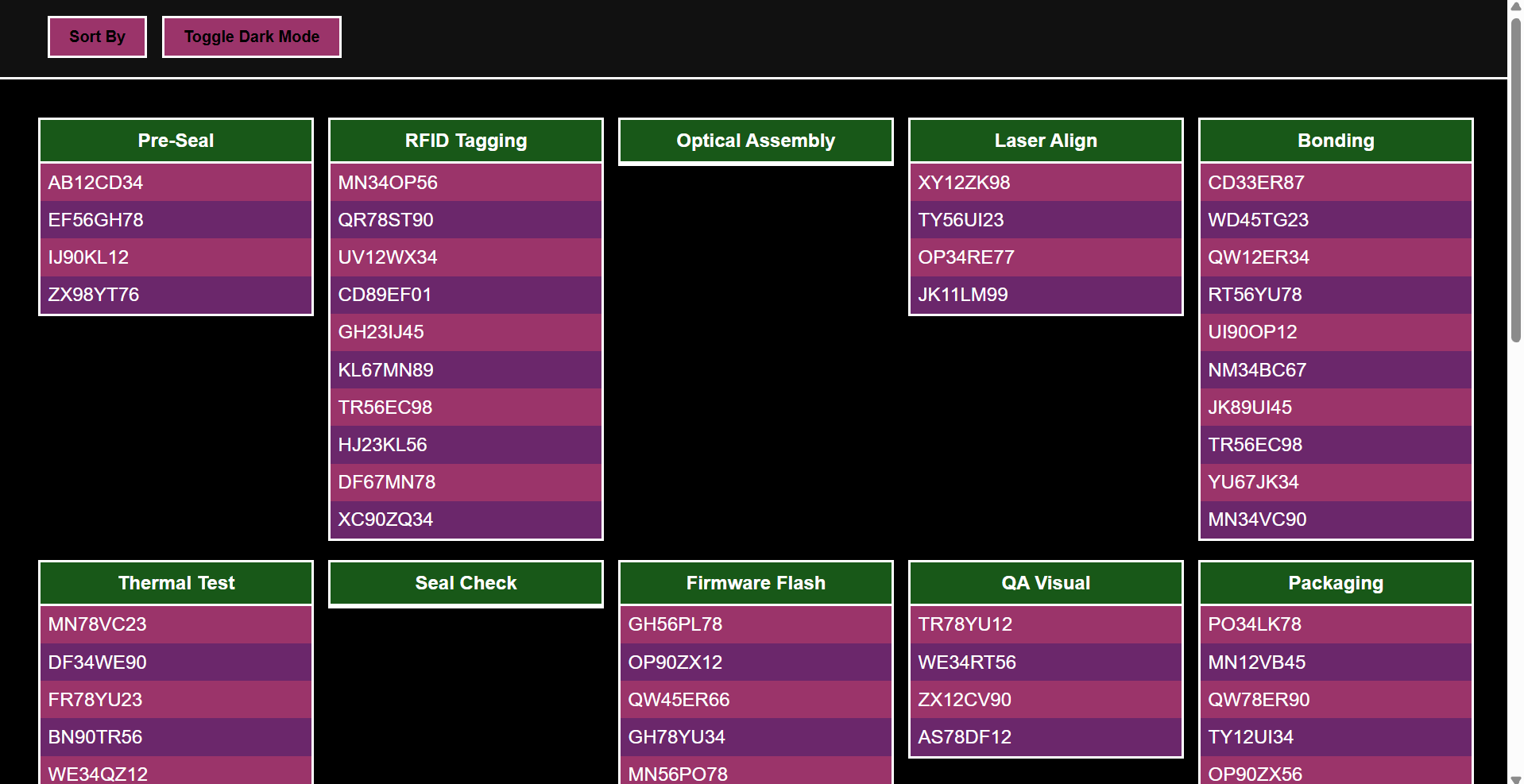
Task: Click the Firmware Flash column header
Action: [x=756, y=583]
